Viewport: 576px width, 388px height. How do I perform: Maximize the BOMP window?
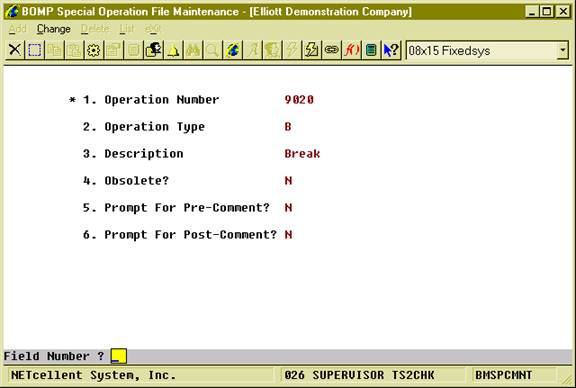pos(547,11)
